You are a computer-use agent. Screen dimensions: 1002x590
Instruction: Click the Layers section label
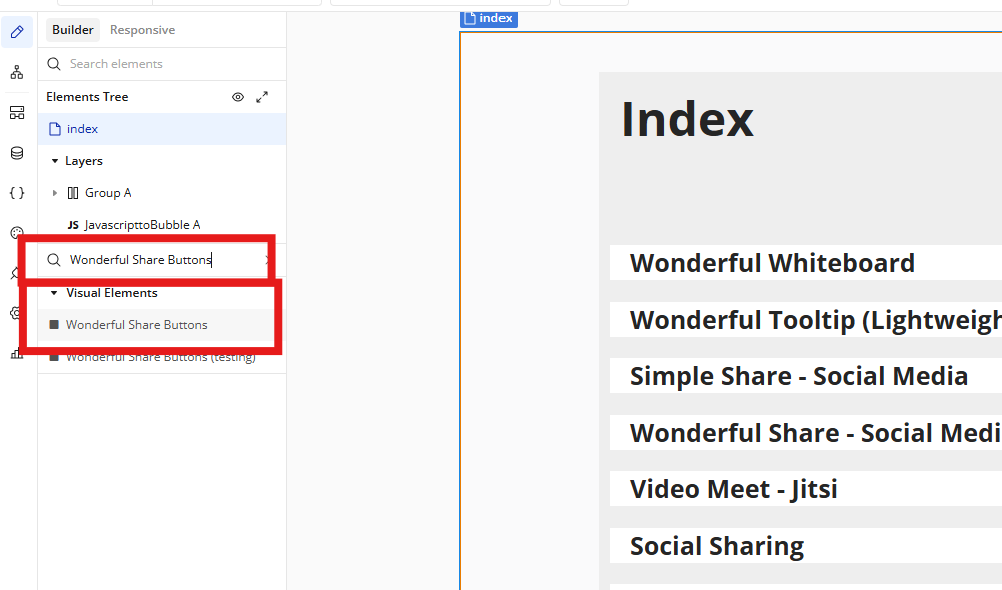click(84, 161)
